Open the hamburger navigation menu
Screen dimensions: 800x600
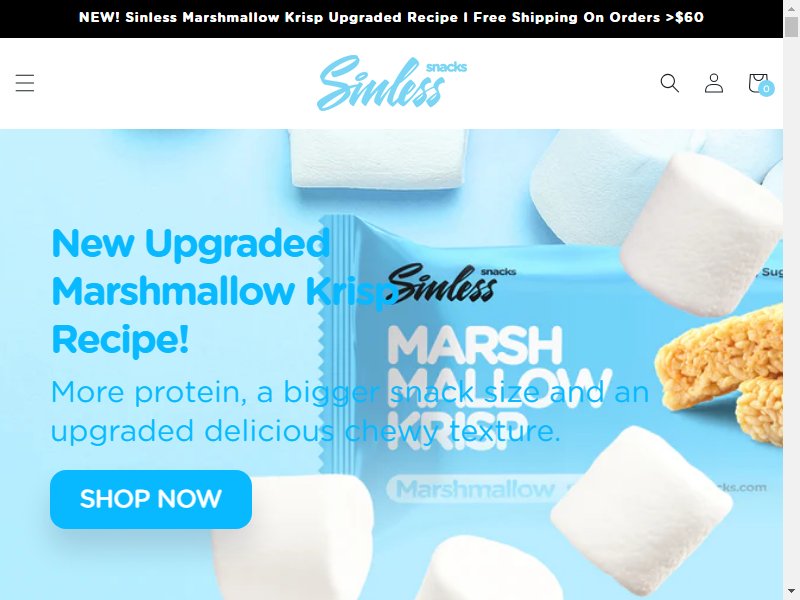tap(24, 83)
